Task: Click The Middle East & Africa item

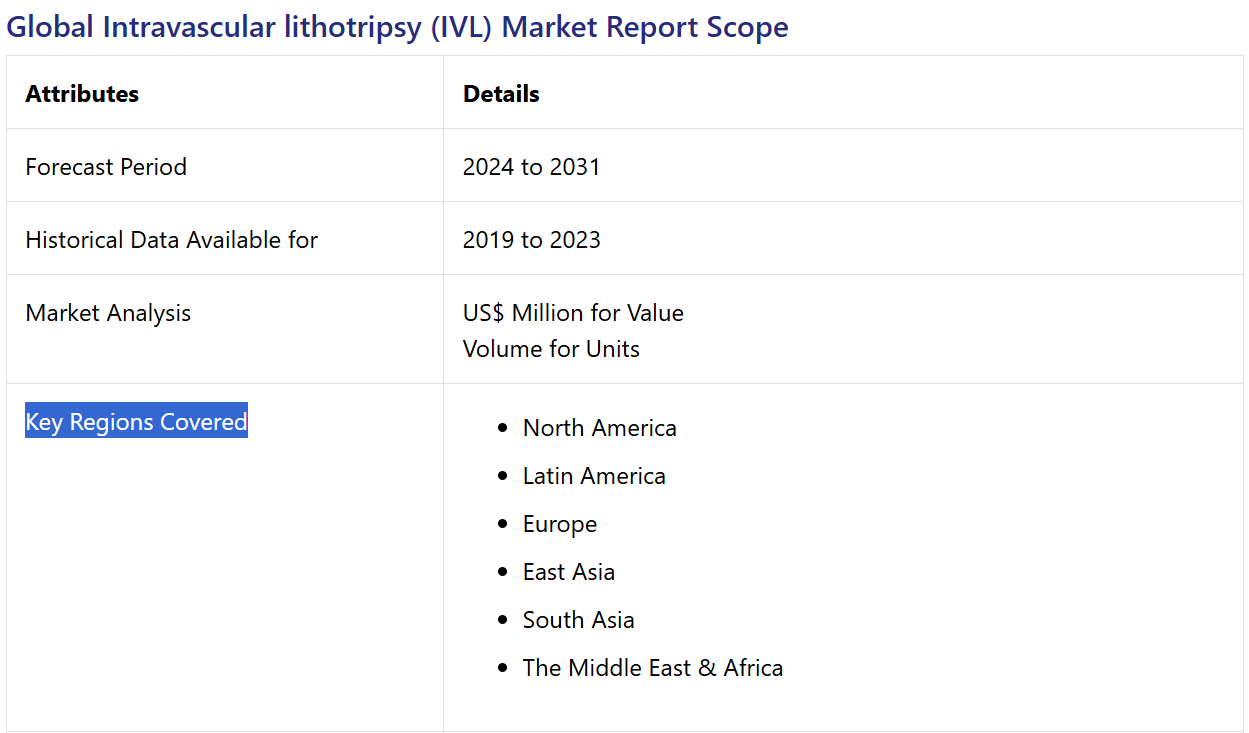Action: pyautogui.click(x=653, y=668)
